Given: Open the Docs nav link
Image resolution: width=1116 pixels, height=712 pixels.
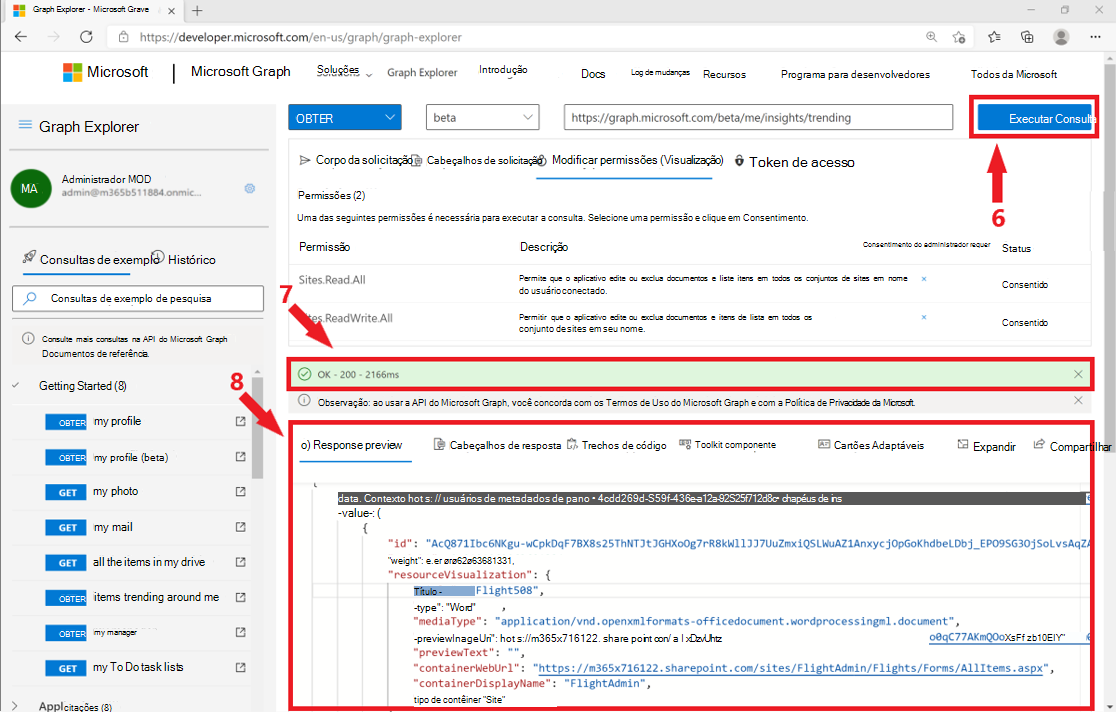Looking at the screenshot, I should click(593, 74).
